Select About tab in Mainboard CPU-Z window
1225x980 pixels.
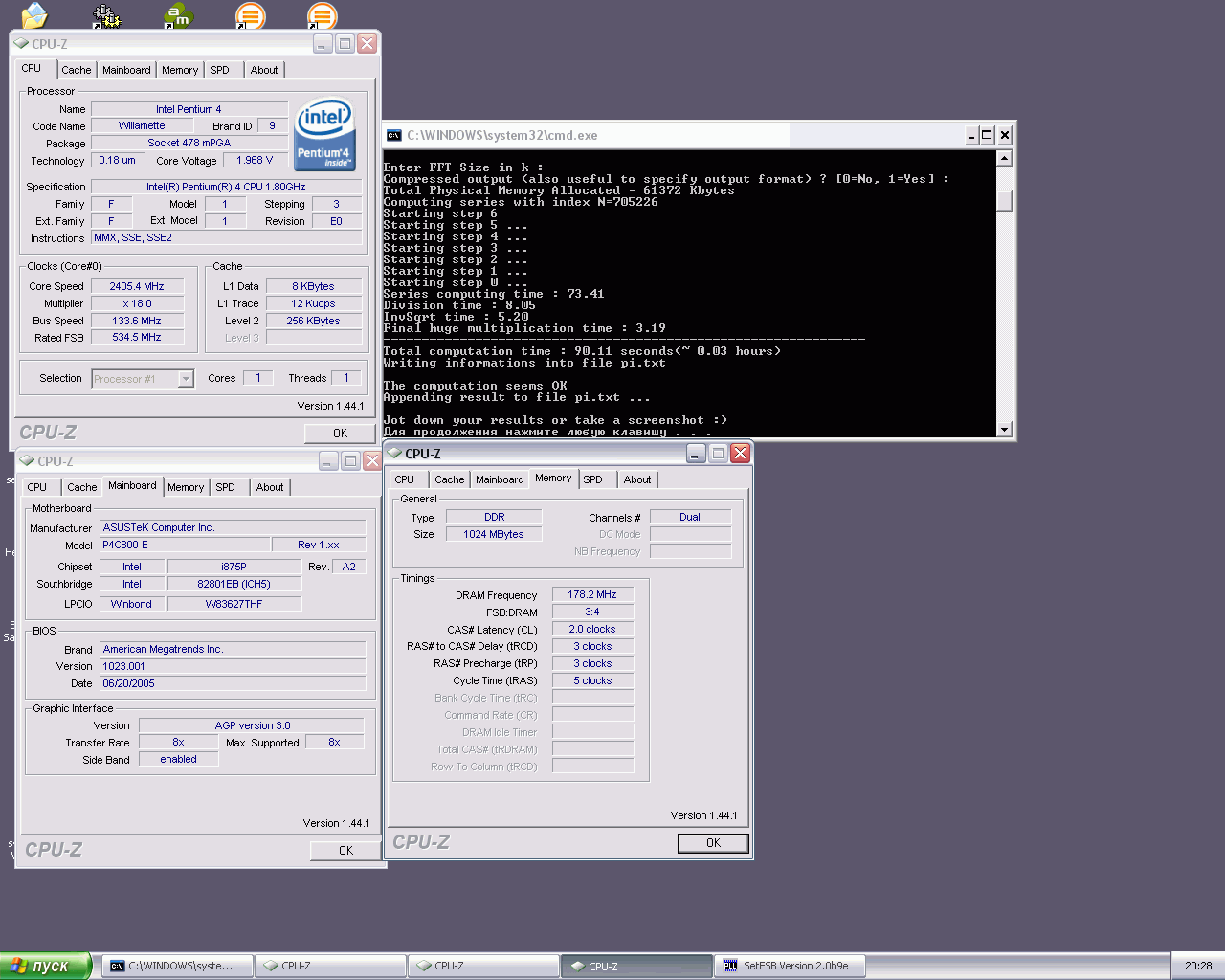270,487
